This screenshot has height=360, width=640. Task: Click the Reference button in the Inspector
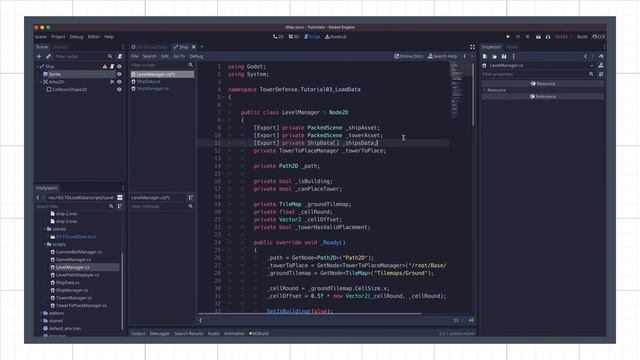(543, 97)
